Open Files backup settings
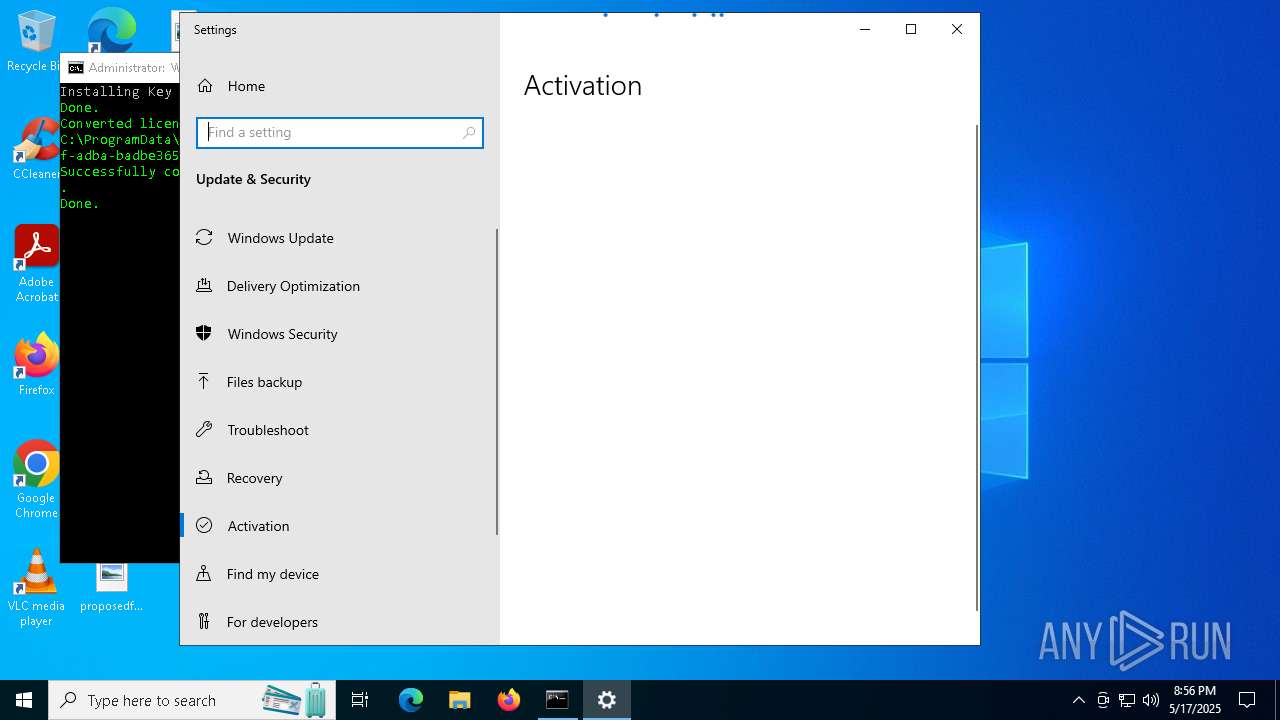 (338, 382)
